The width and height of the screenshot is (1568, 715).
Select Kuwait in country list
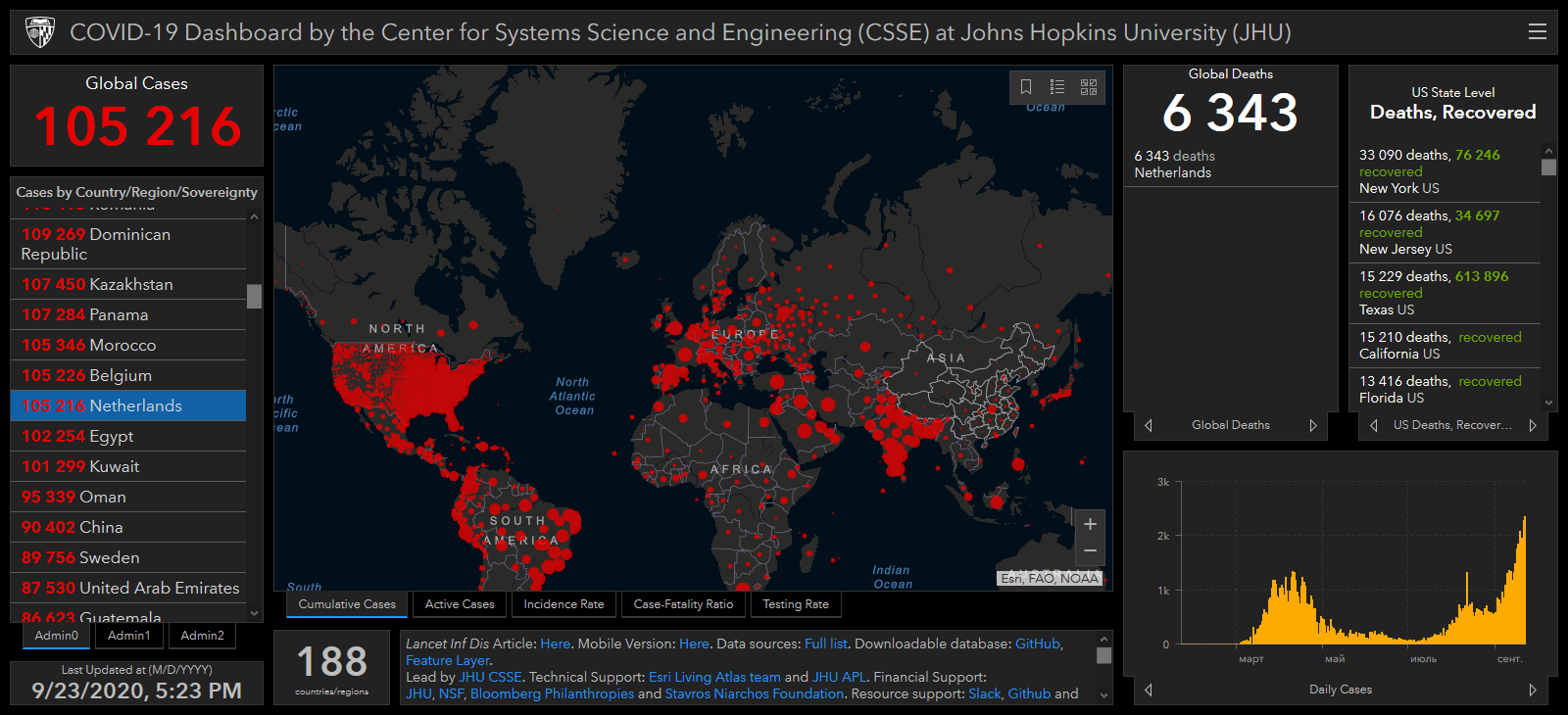click(x=128, y=466)
